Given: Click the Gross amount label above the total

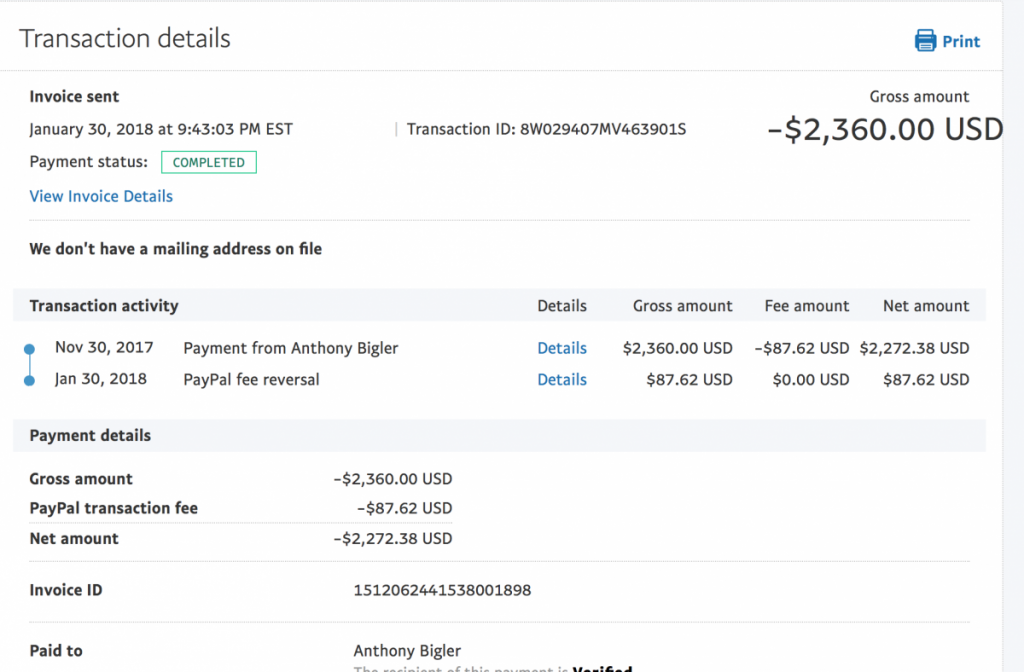Looking at the screenshot, I should click(919, 97).
